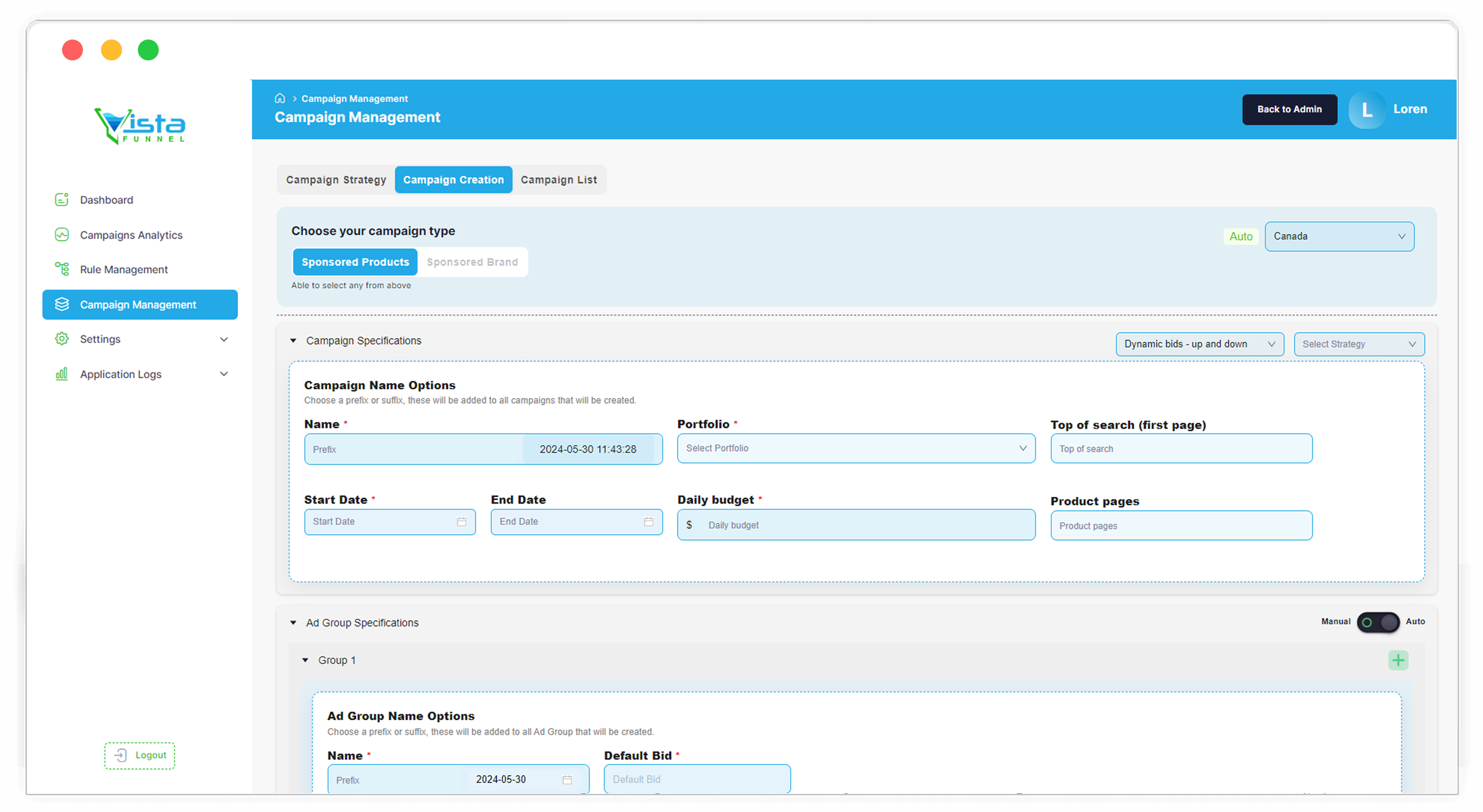Image resolution: width=1483 pixels, height=812 pixels.
Task: Click the Application Logs bar-chart icon
Action: tap(62, 374)
